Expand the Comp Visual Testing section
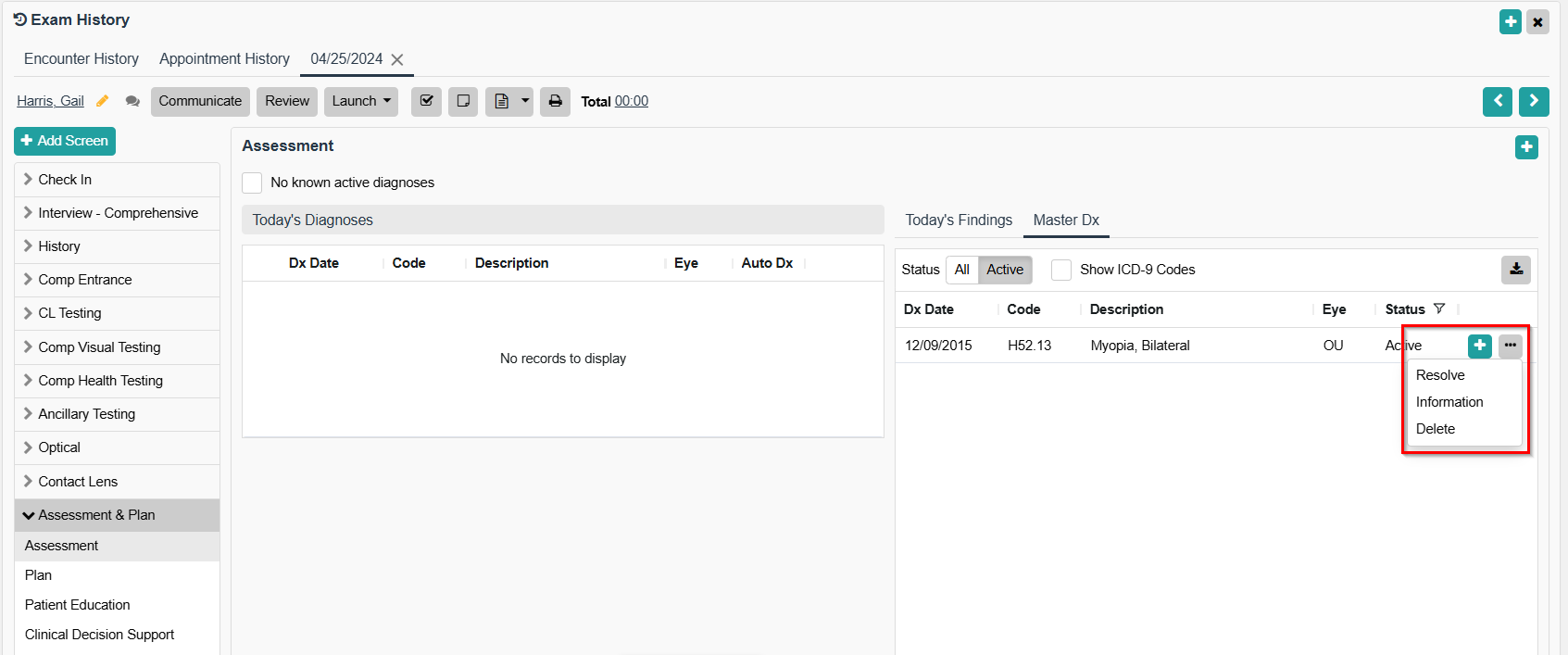 (99, 347)
